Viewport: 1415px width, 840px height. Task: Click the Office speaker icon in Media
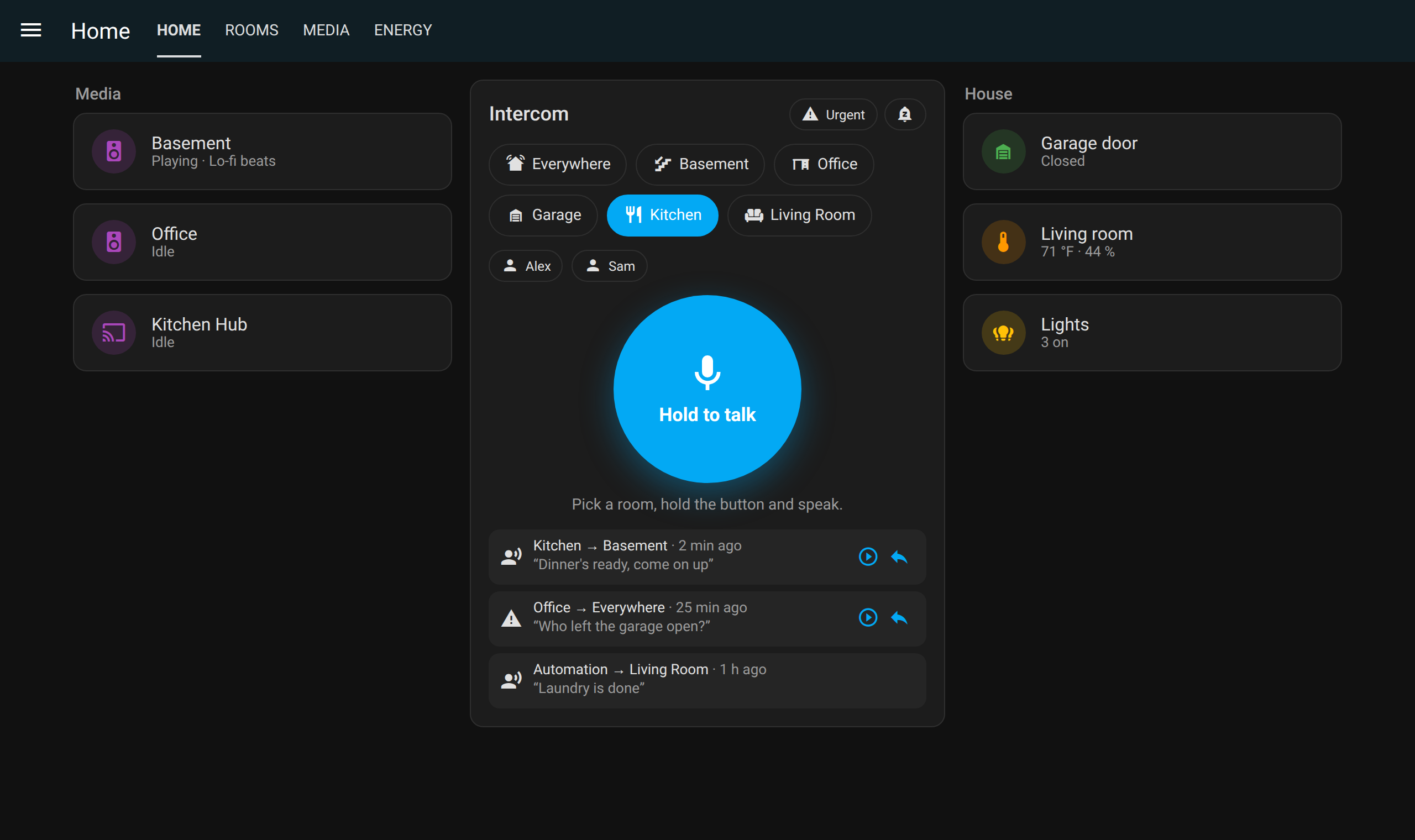114,242
